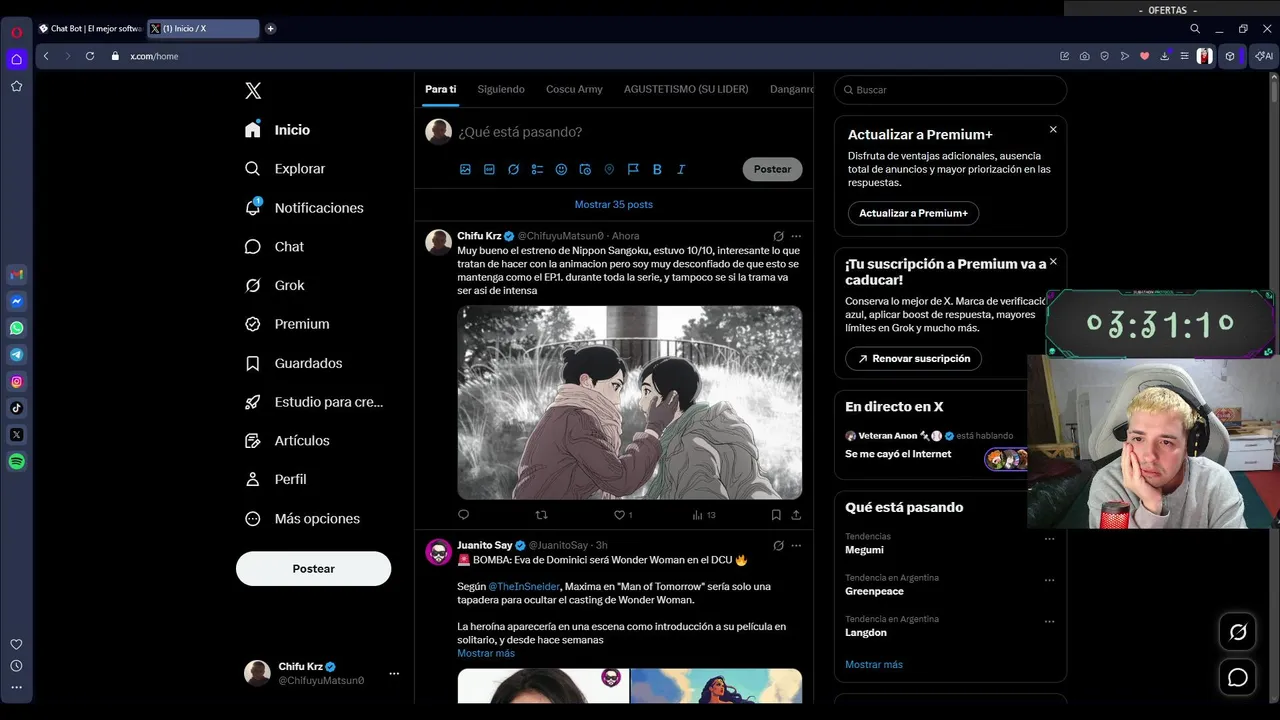1280x720 pixels.
Task: Click the flag icon in composer
Action: (x=633, y=169)
